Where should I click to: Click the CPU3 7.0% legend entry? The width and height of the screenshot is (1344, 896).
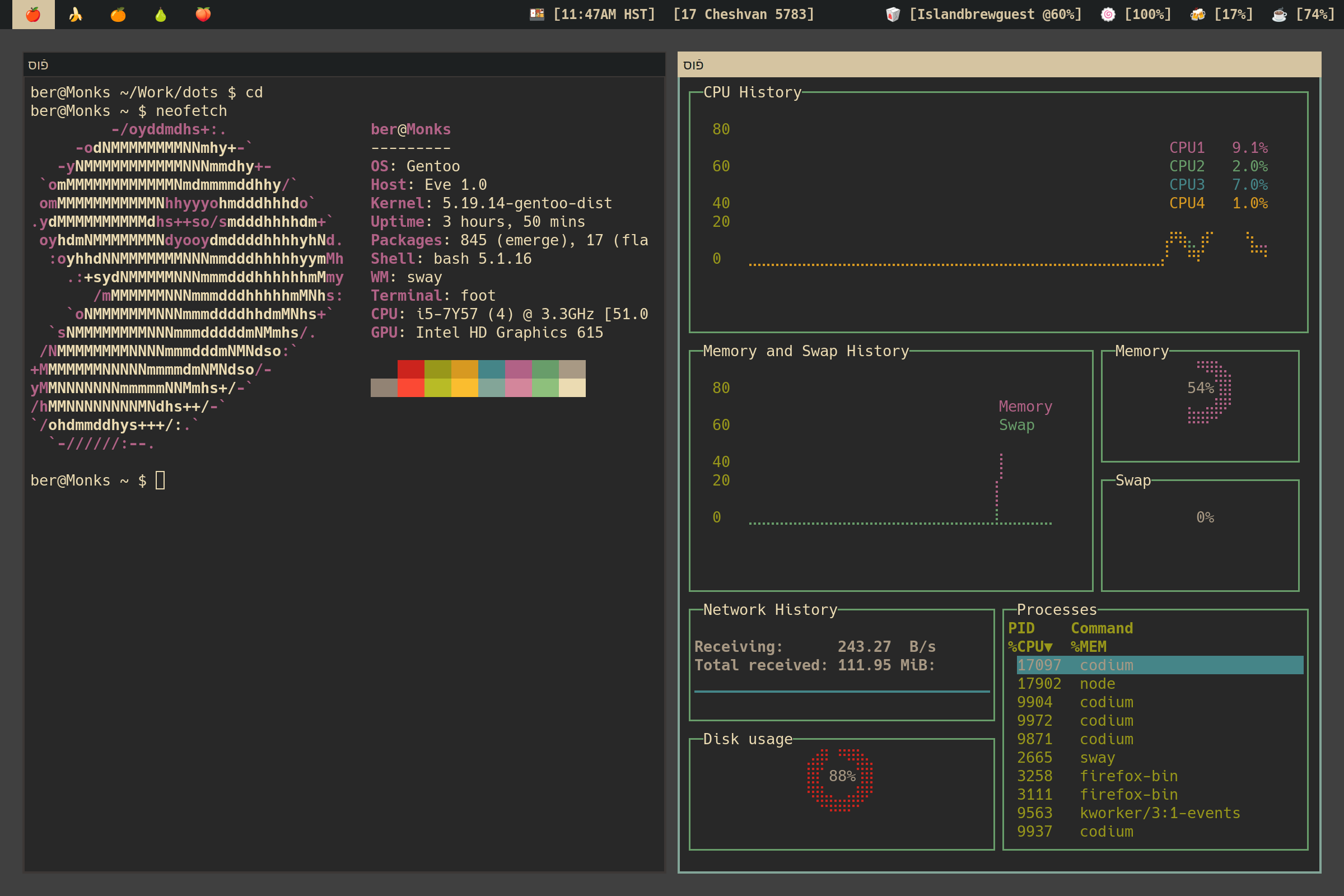click(1219, 185)
